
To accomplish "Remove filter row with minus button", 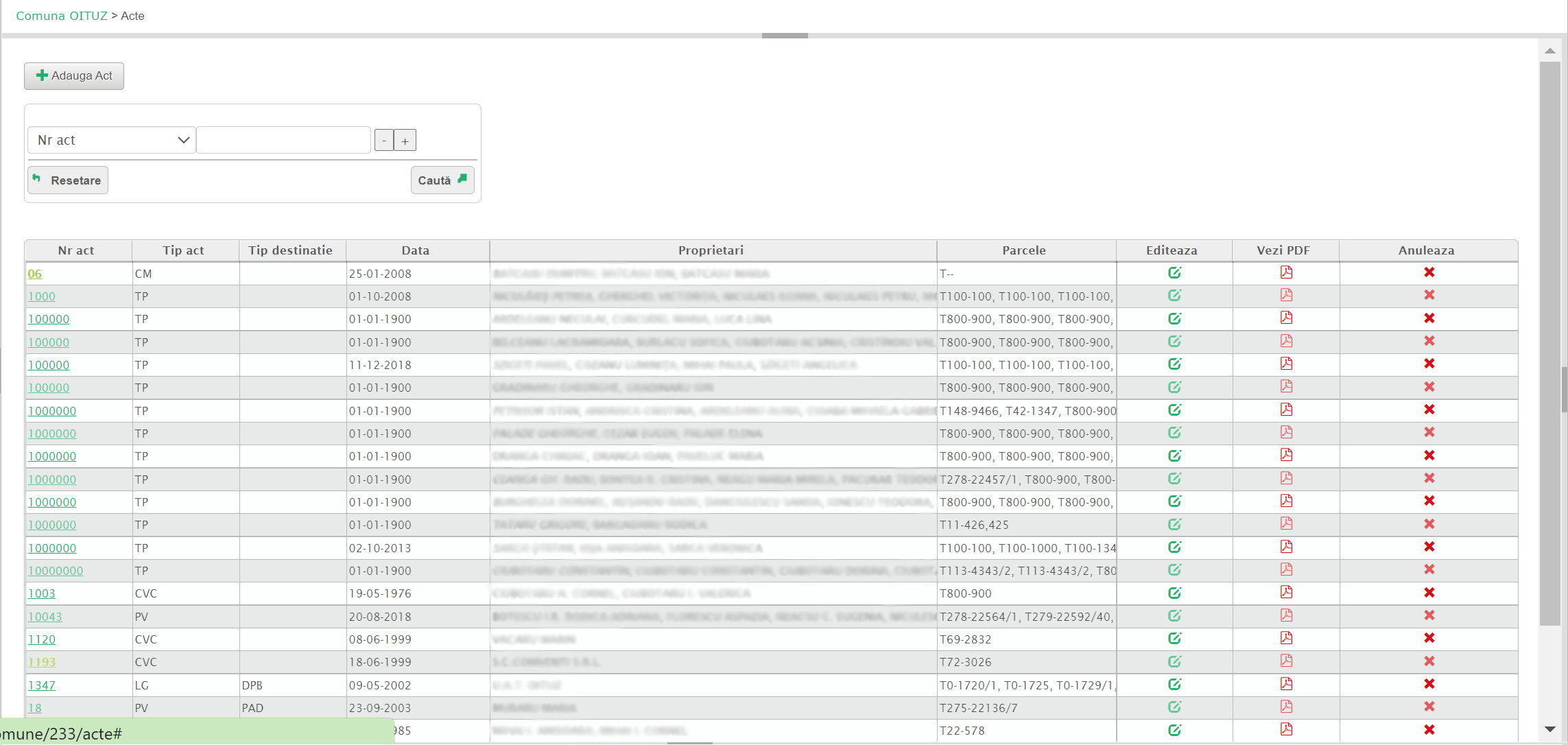I will [x=384, y=141].
